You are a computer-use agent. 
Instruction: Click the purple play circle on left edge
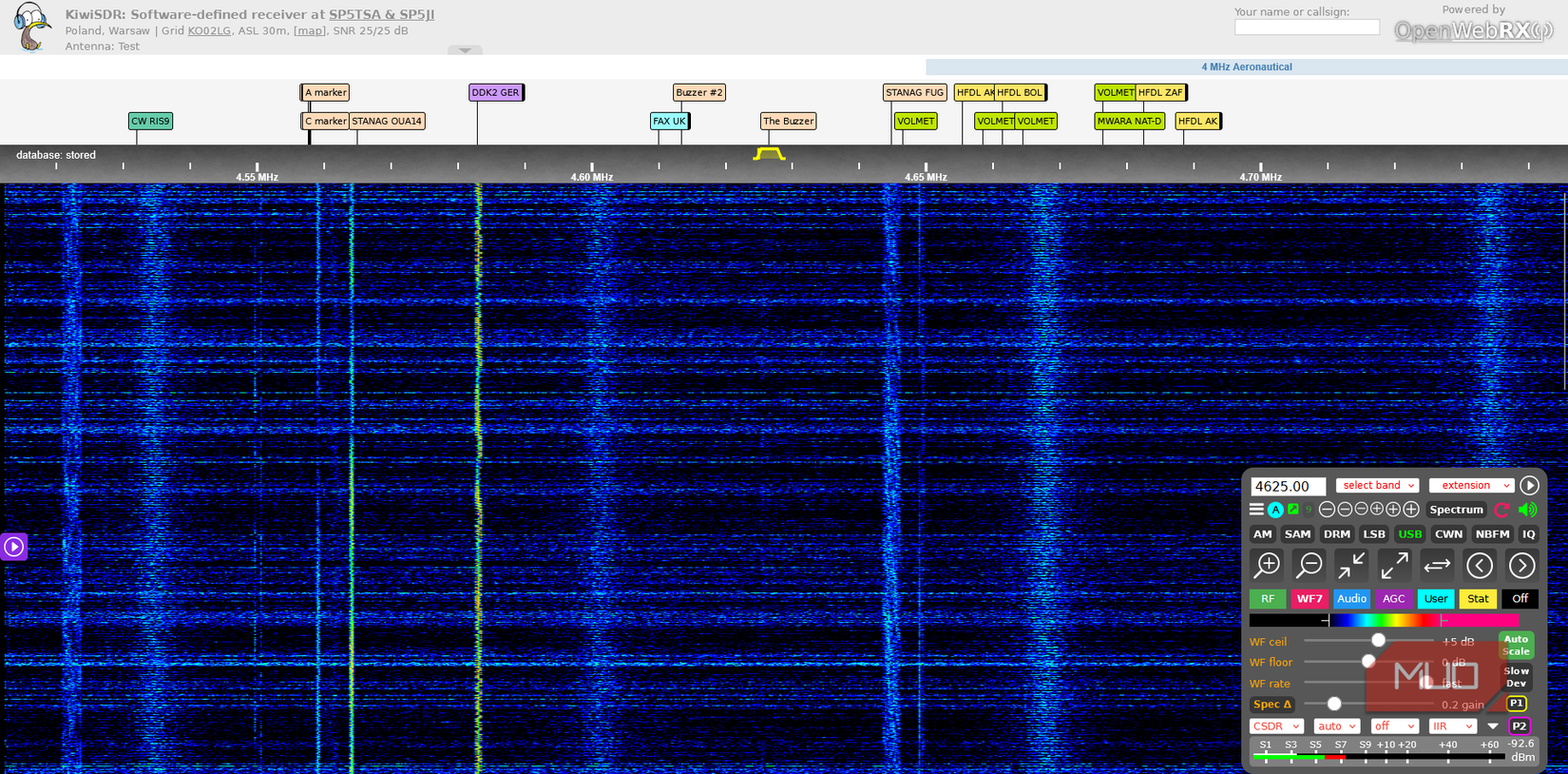pos(13,547)
